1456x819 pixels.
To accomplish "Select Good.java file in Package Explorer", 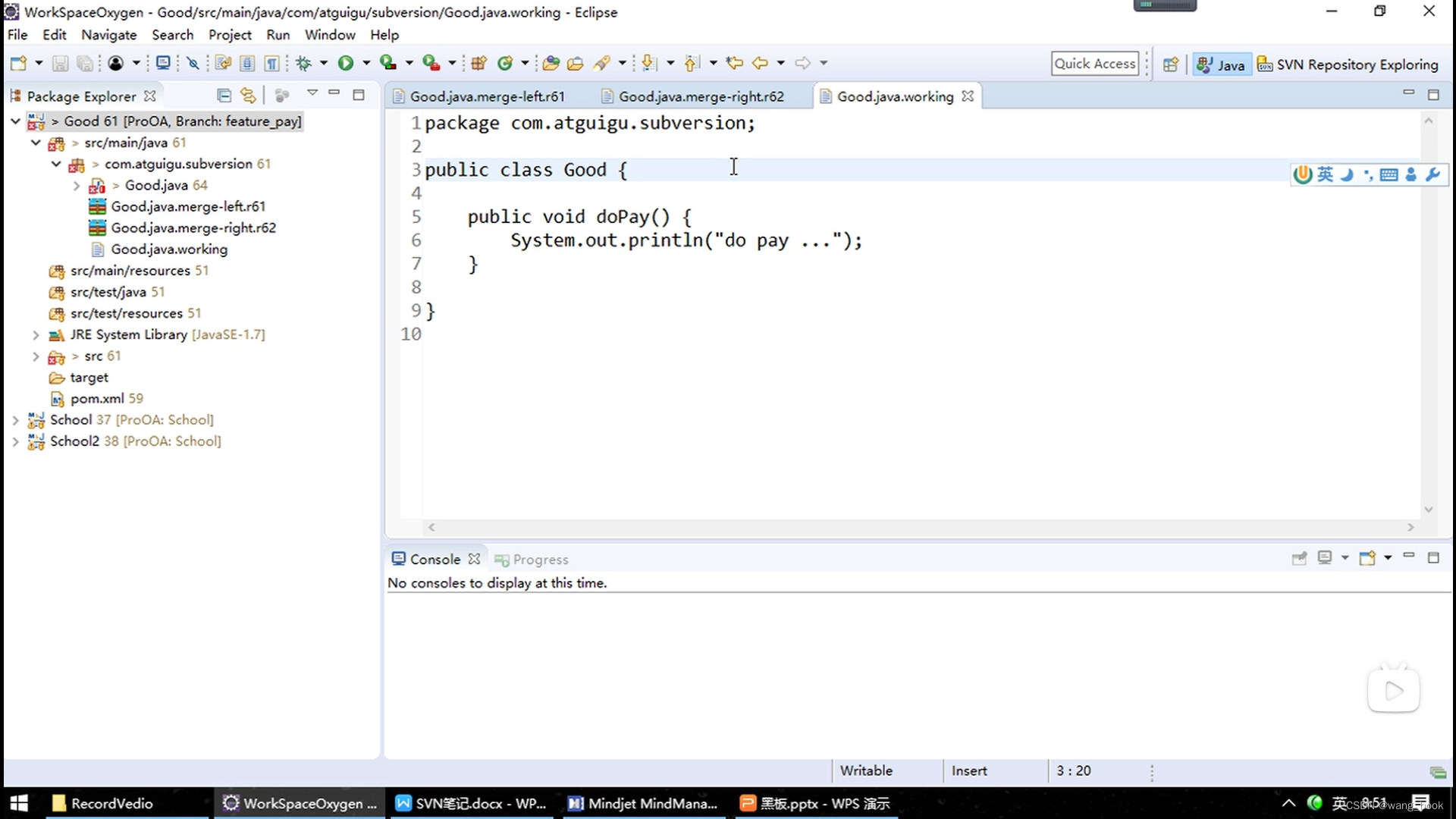I will coord(155,185).
